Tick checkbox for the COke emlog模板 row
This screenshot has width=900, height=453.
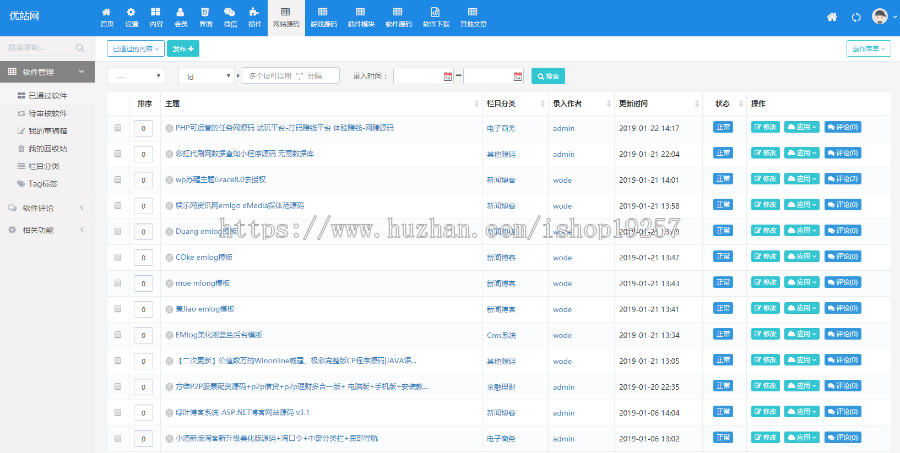[118, 257]
